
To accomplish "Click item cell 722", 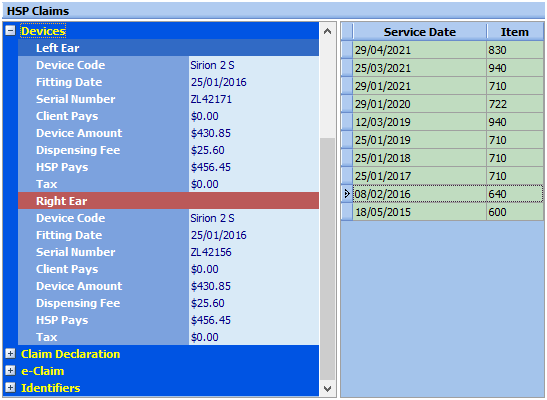I will [x=515, y=104].
